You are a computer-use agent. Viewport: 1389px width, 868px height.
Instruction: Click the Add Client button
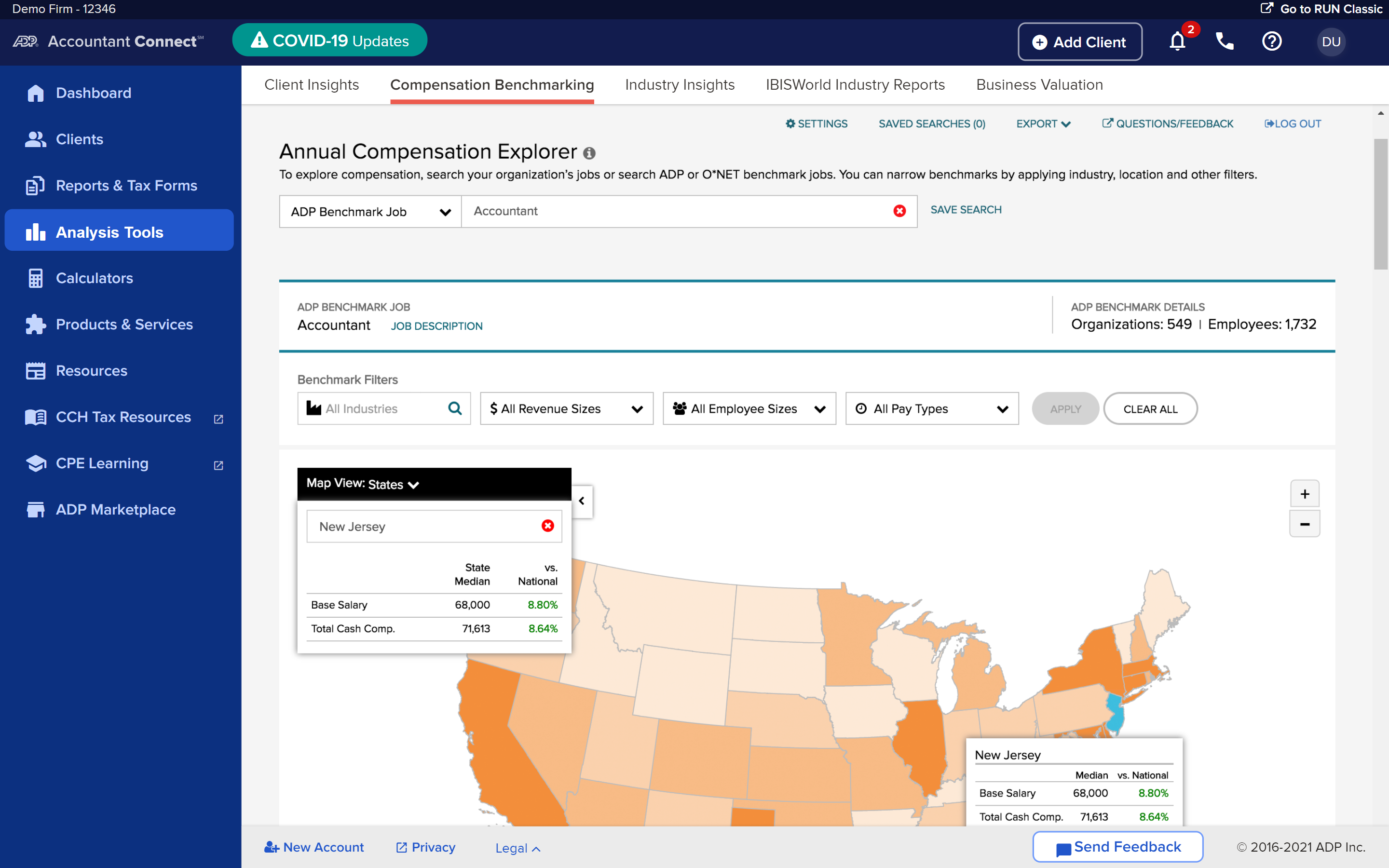1080,42
